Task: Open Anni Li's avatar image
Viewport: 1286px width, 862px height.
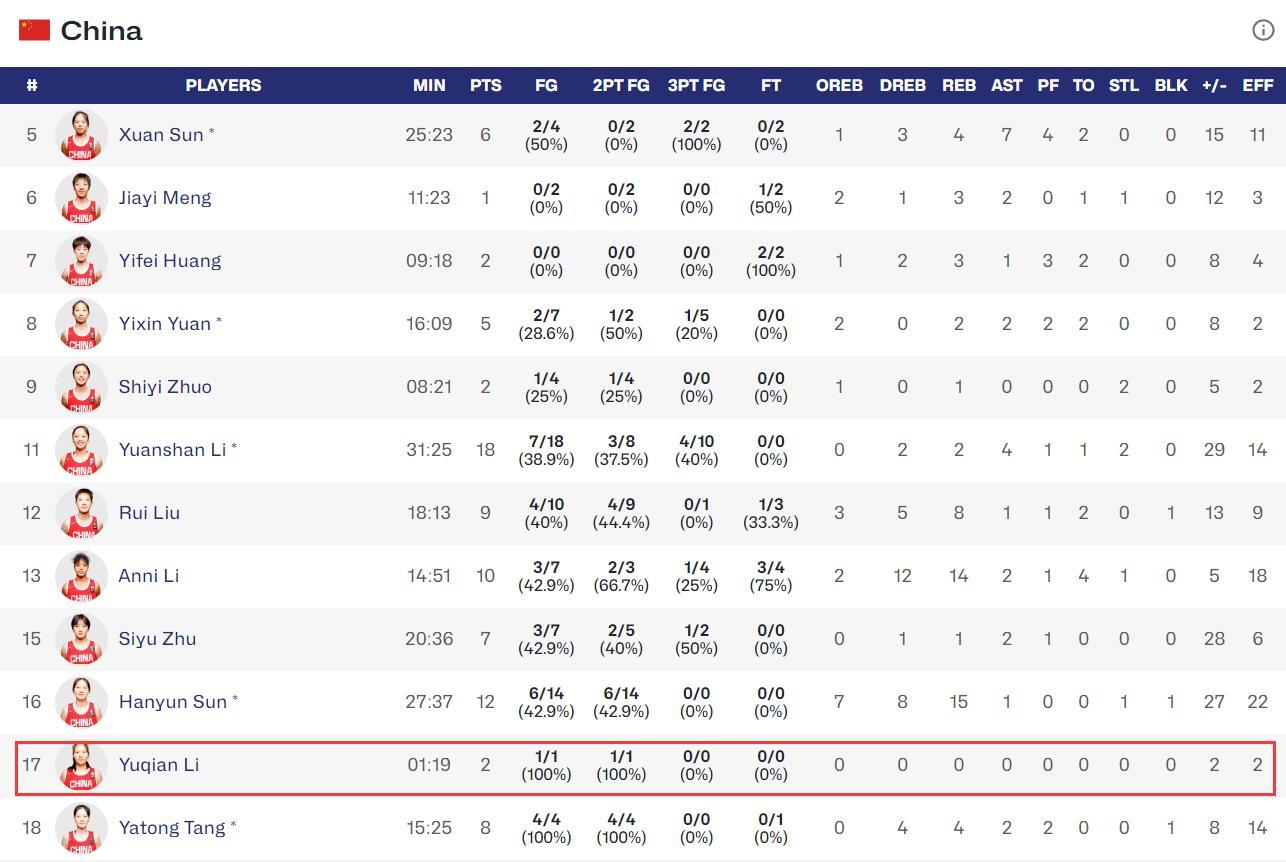Action: (81, 576)
